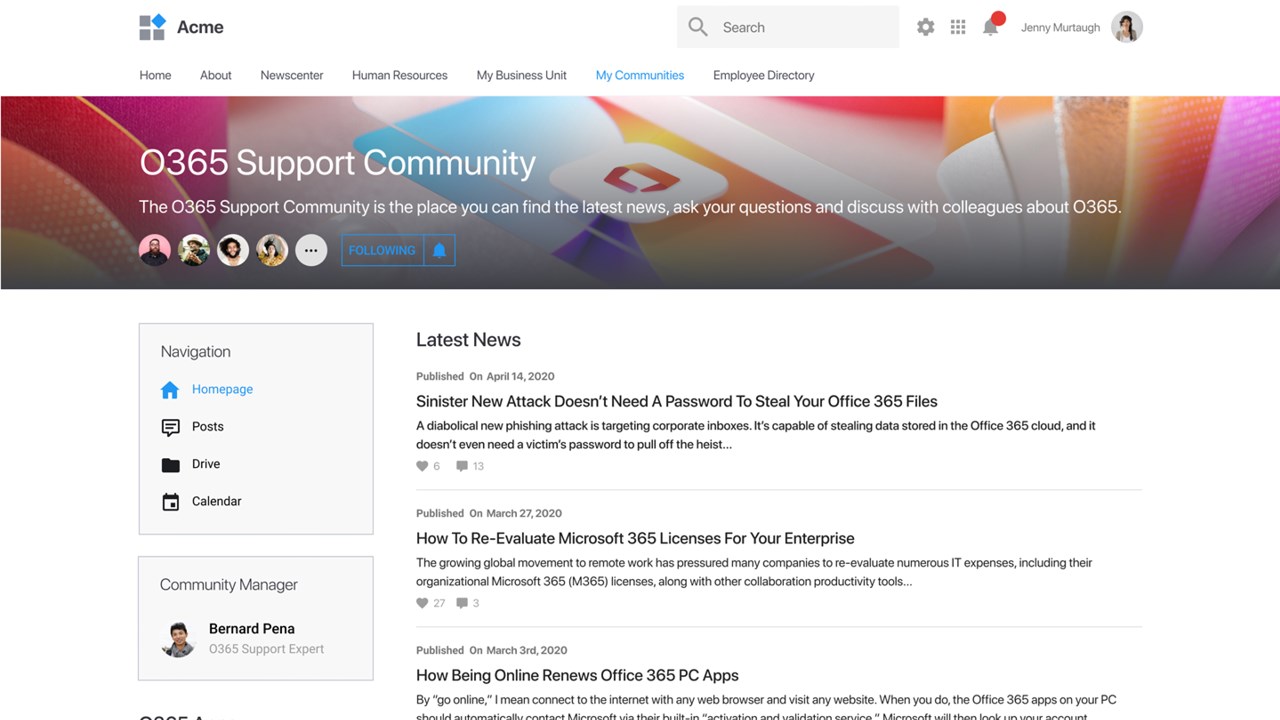Like the Re-Evaluate Microsoft 365 Licenses article
The image size is (1280, 720).
click(x=422, y=603)
